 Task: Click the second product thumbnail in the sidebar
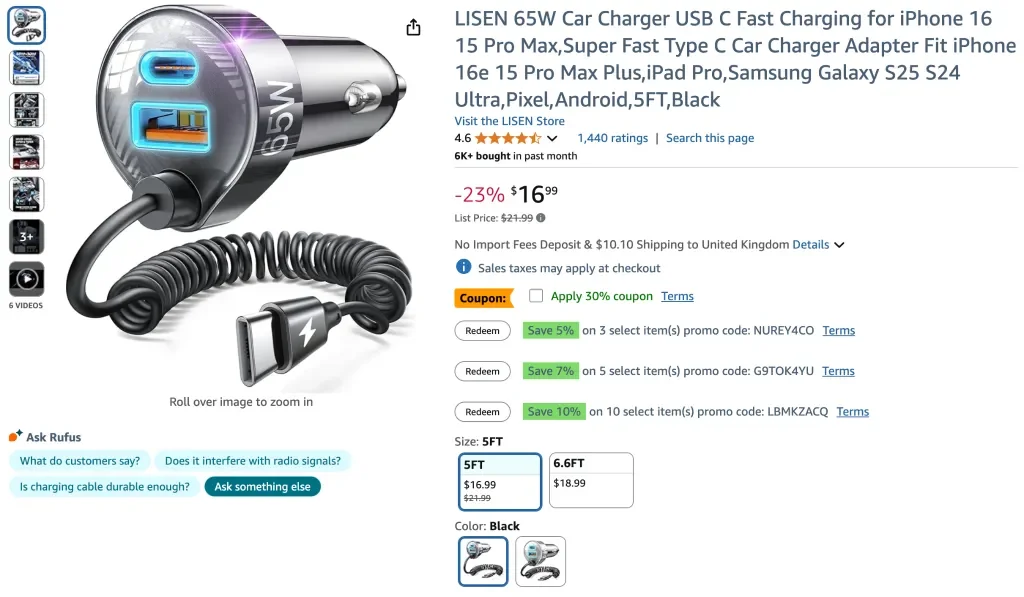pos(26,67)
